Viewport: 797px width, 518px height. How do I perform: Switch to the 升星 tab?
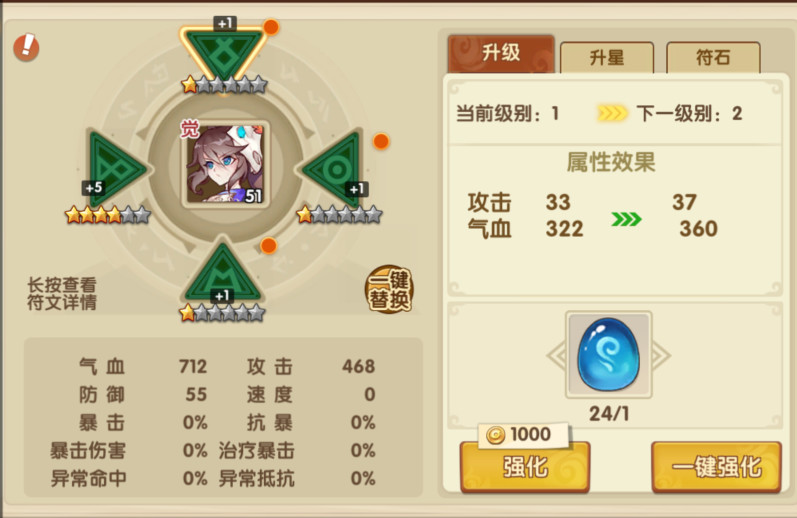point(606,57)
